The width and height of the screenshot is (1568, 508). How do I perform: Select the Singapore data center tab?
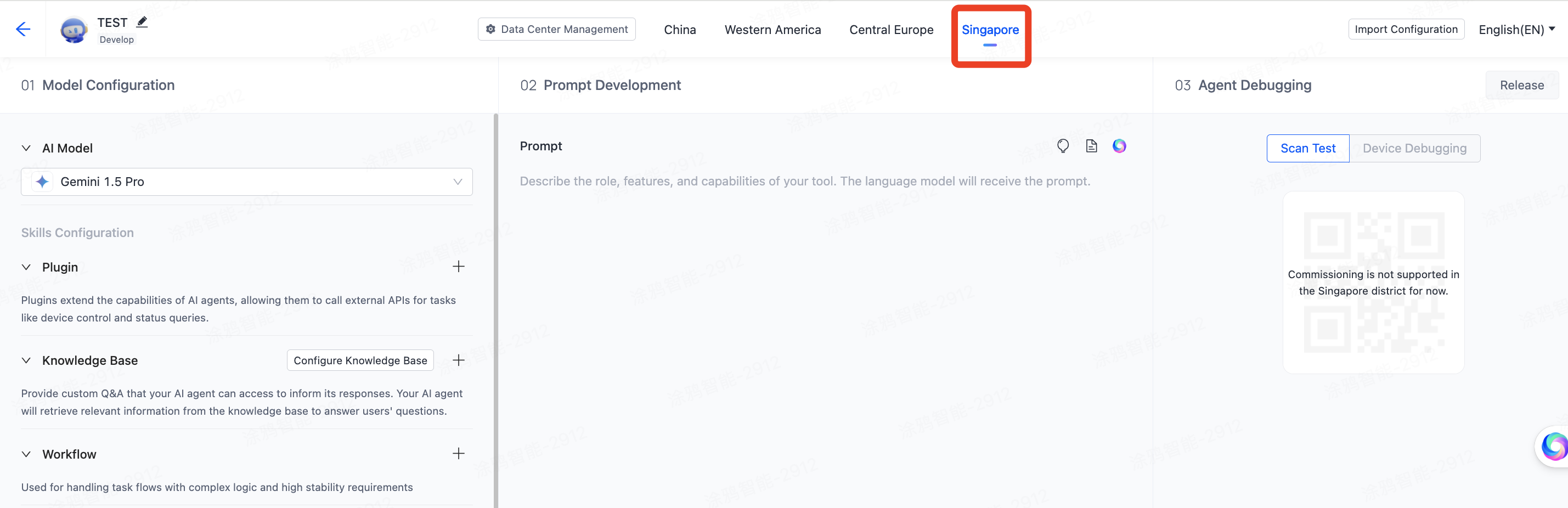(990, 29)
